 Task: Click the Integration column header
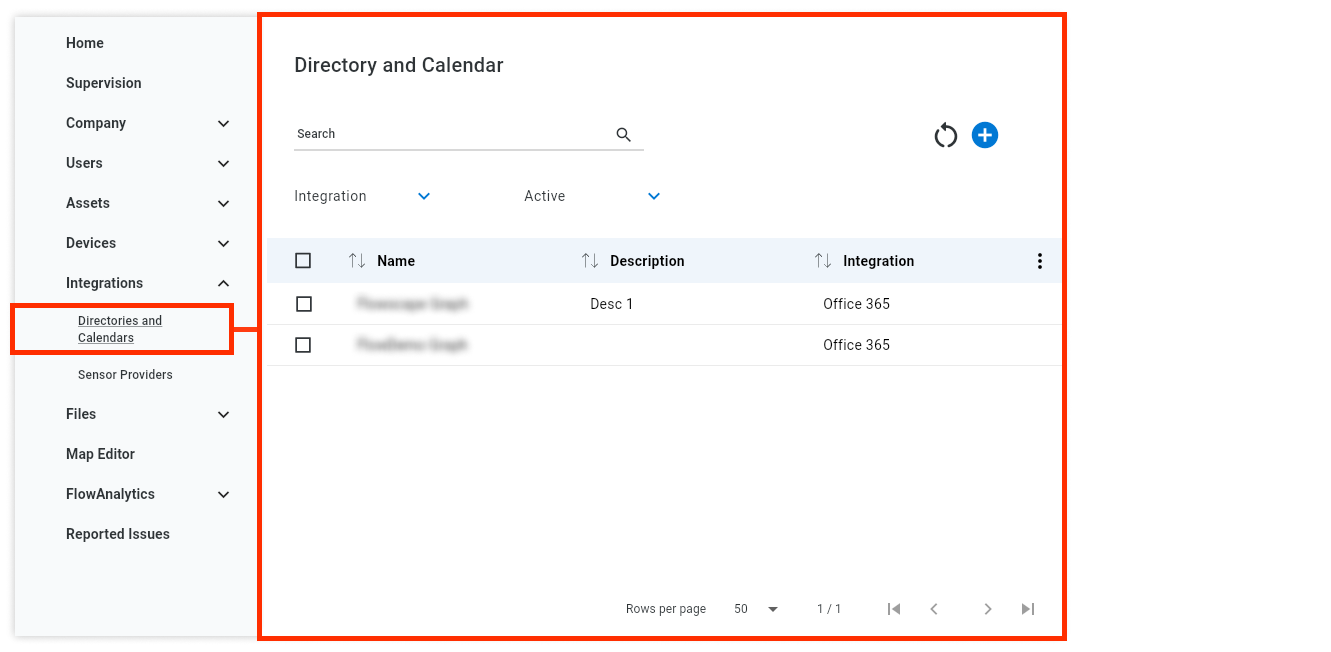coord(878,261)
